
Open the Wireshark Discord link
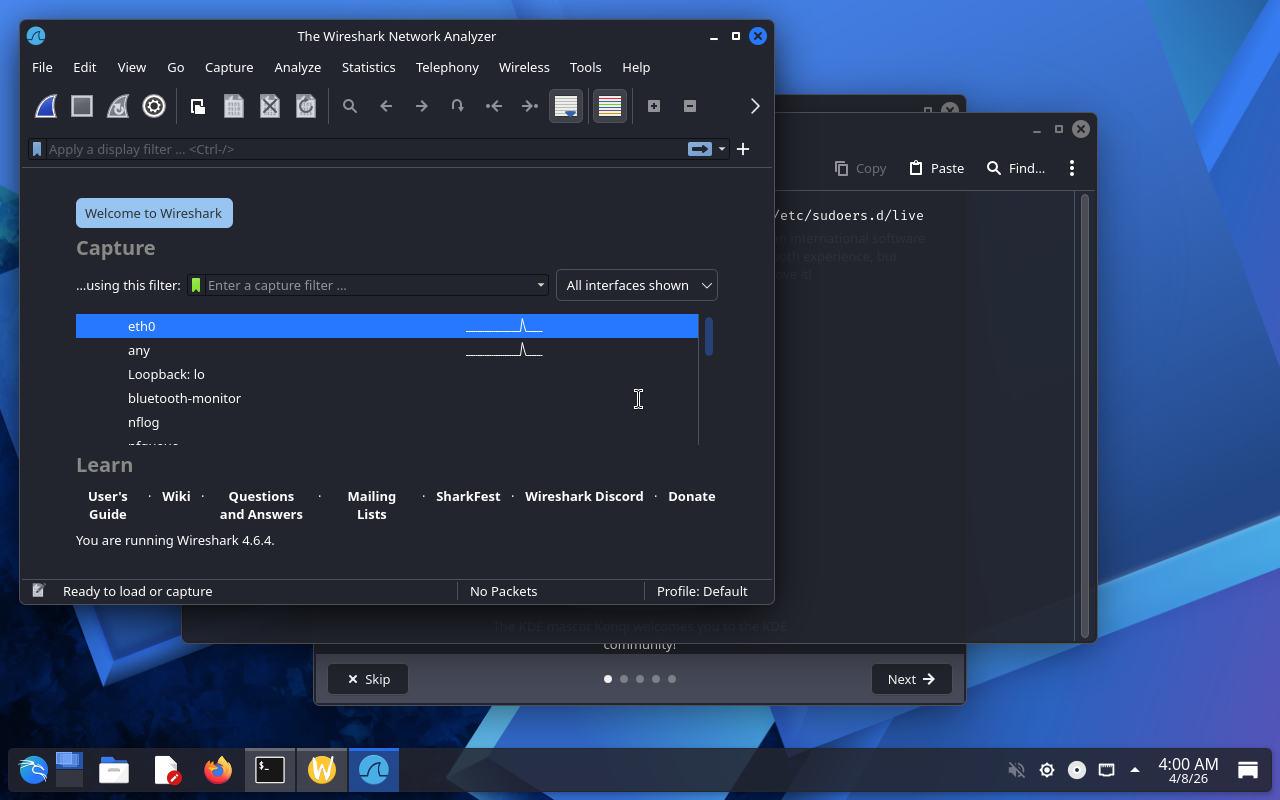584,496
